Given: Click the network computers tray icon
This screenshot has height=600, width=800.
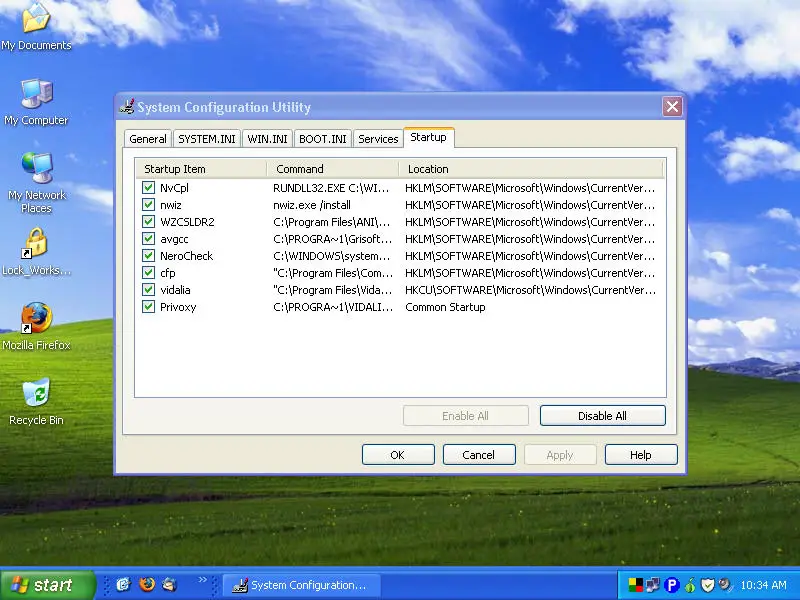Looking at the screenshot, I should click(653, 585).
